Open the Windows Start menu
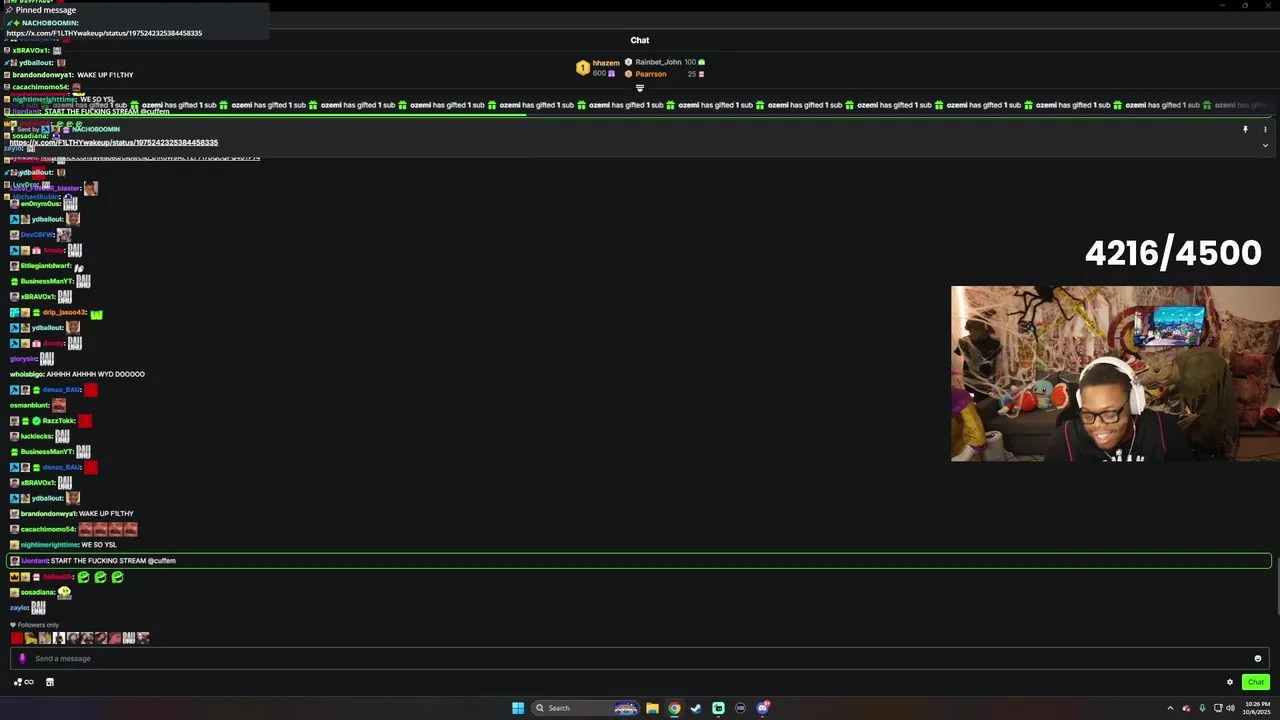 tap(518, 708)
